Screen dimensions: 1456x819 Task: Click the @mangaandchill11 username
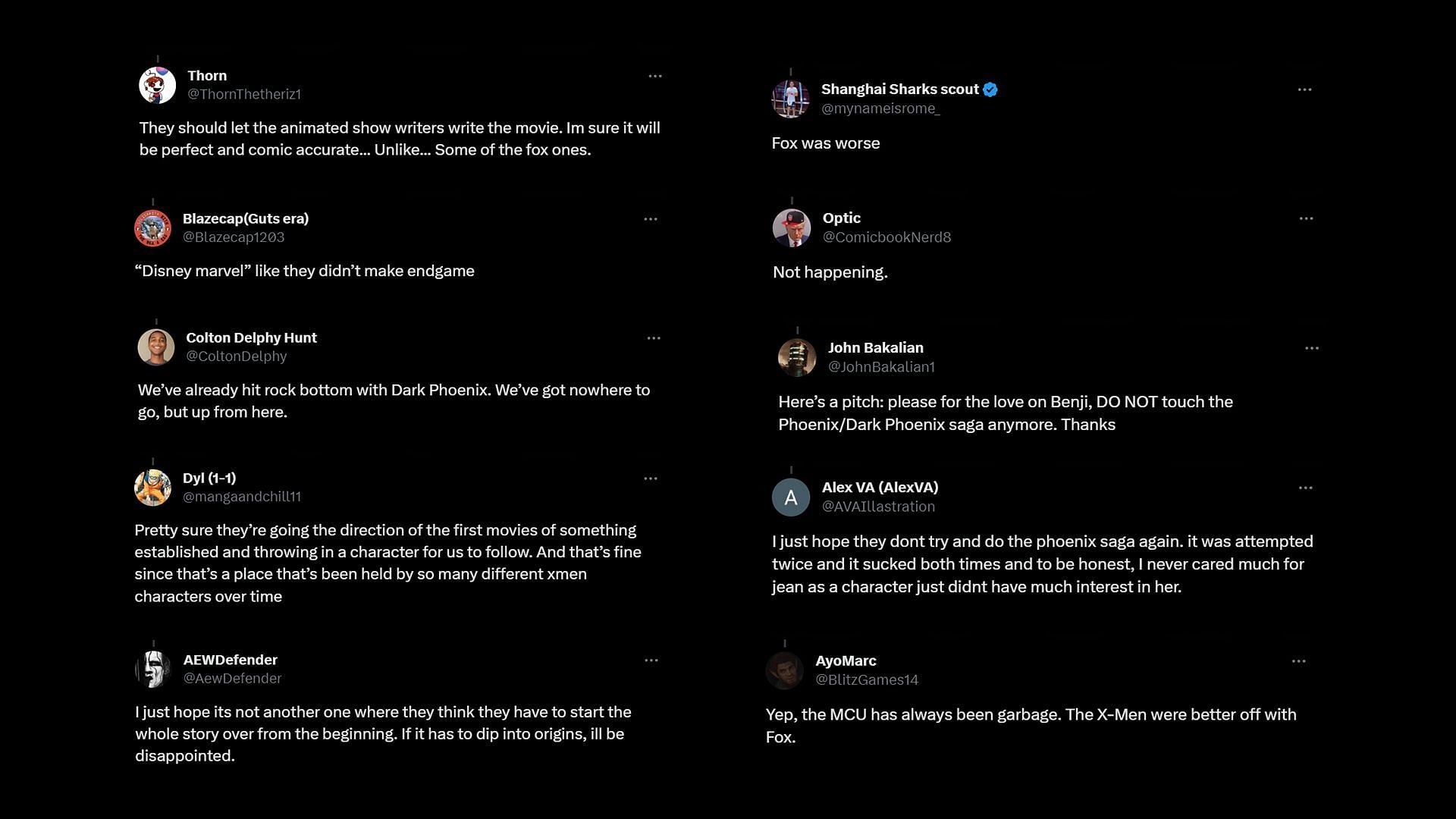point(242,497)
